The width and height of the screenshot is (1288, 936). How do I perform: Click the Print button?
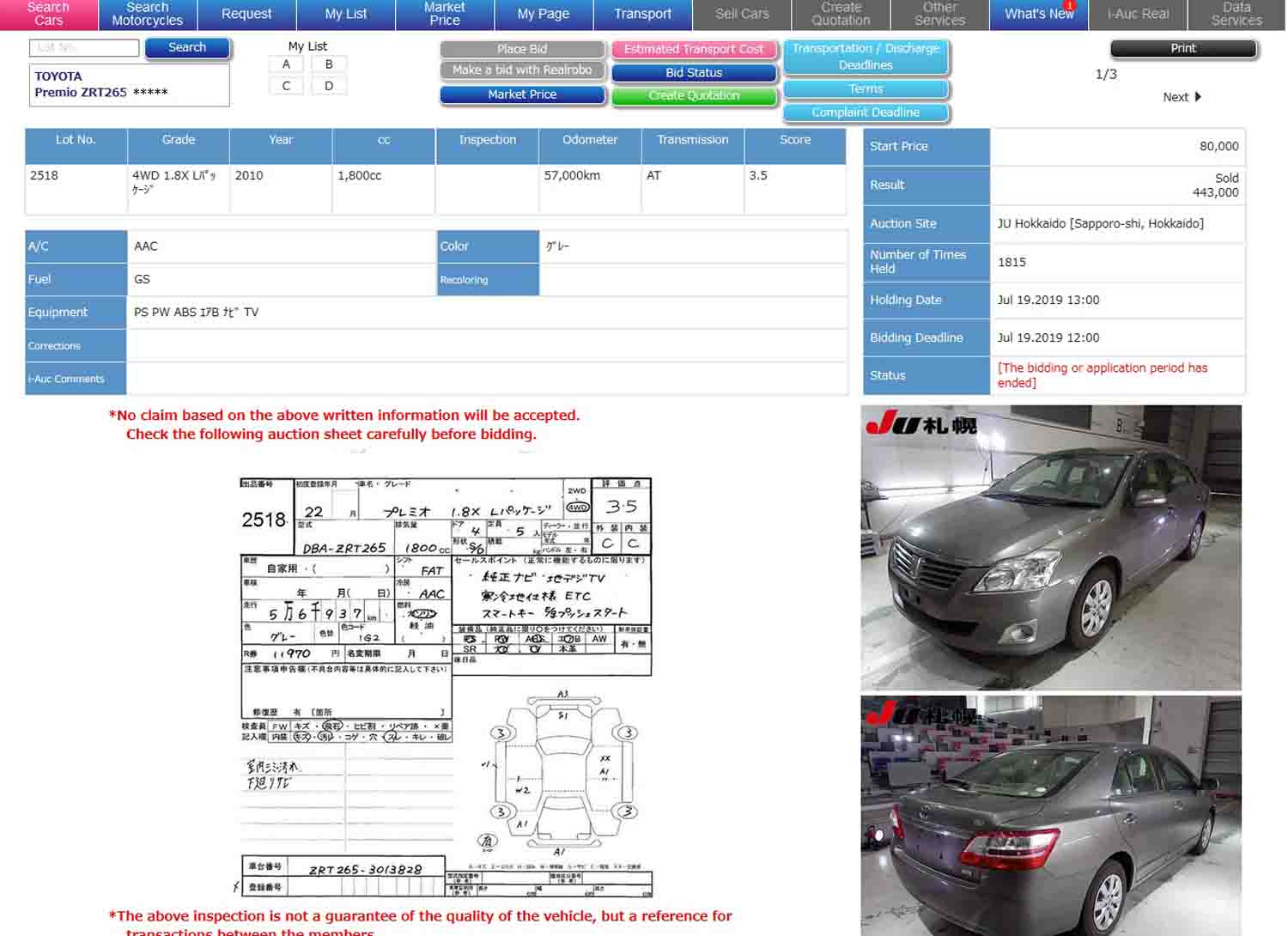[1183, 49]
